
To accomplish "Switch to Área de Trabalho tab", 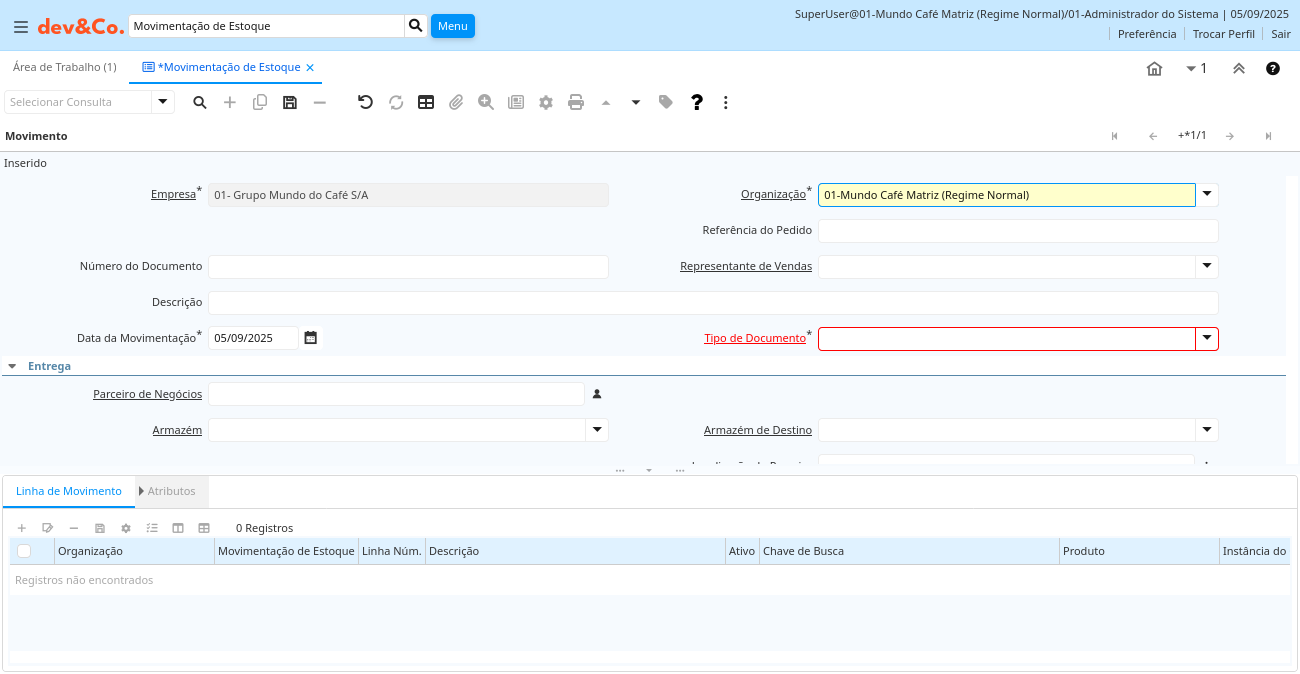I will (x=64, y=67).
